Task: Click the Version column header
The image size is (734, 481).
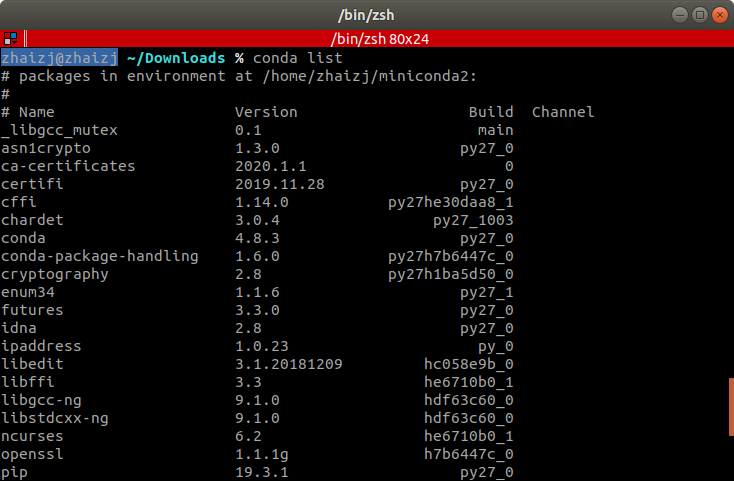Action: click(266, 112)
